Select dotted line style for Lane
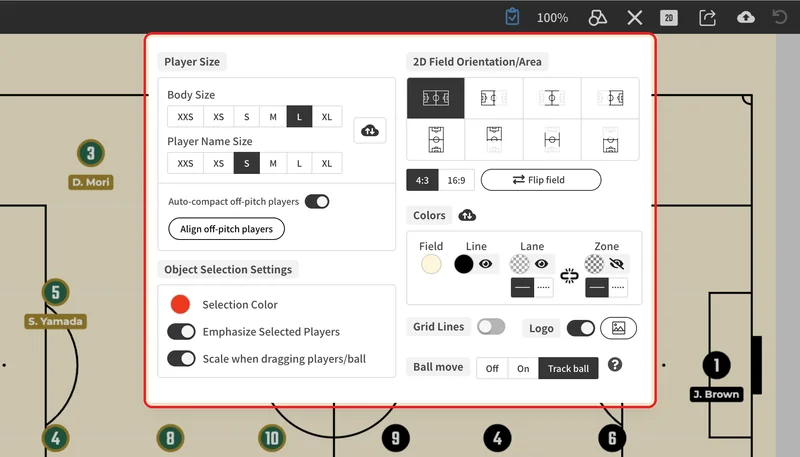 click(543, 288)
